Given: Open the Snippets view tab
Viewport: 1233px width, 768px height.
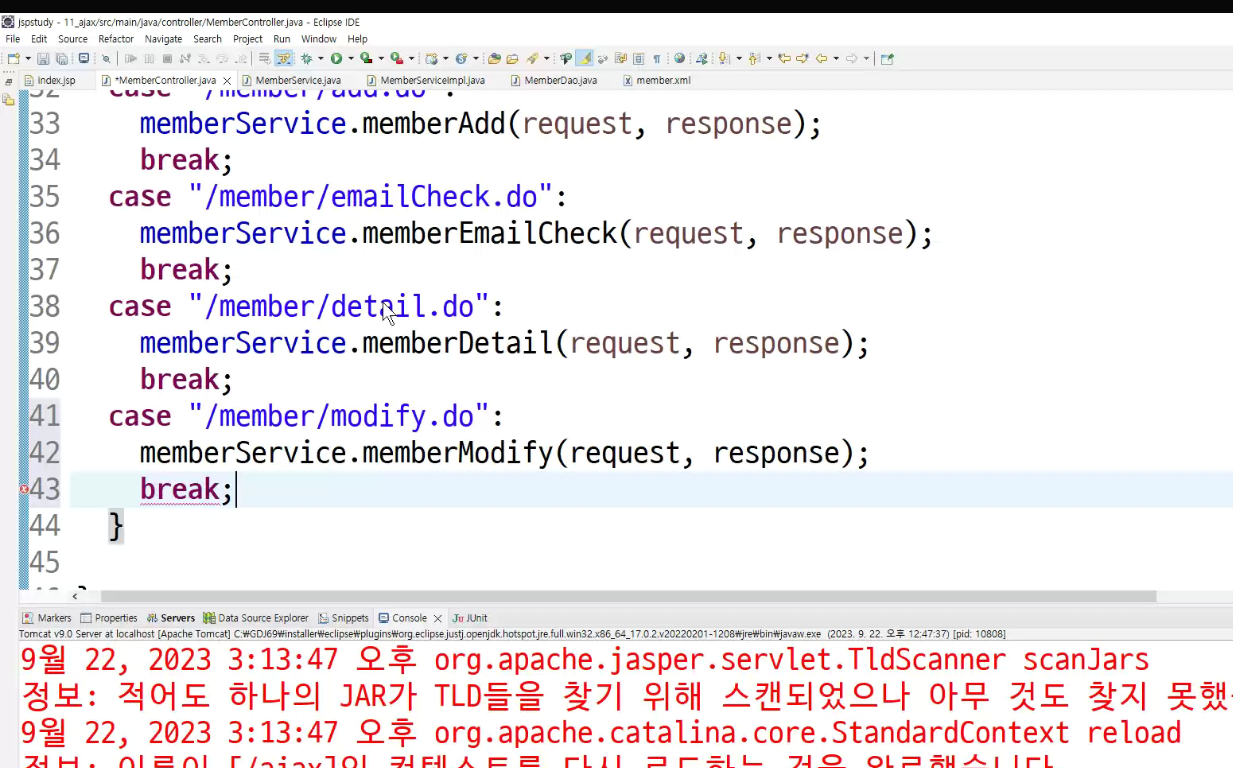Looking at the screenshot, I should pos(344,618).
